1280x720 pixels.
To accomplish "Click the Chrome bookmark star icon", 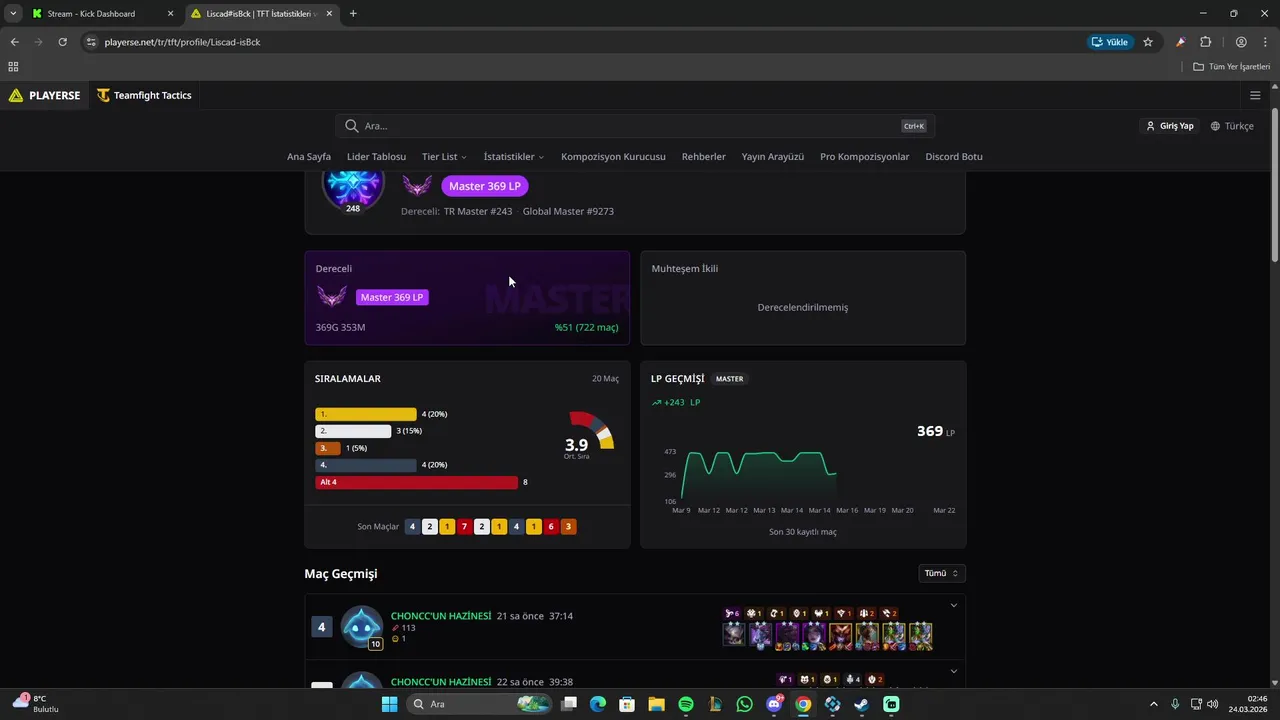I will point(1148,42).
